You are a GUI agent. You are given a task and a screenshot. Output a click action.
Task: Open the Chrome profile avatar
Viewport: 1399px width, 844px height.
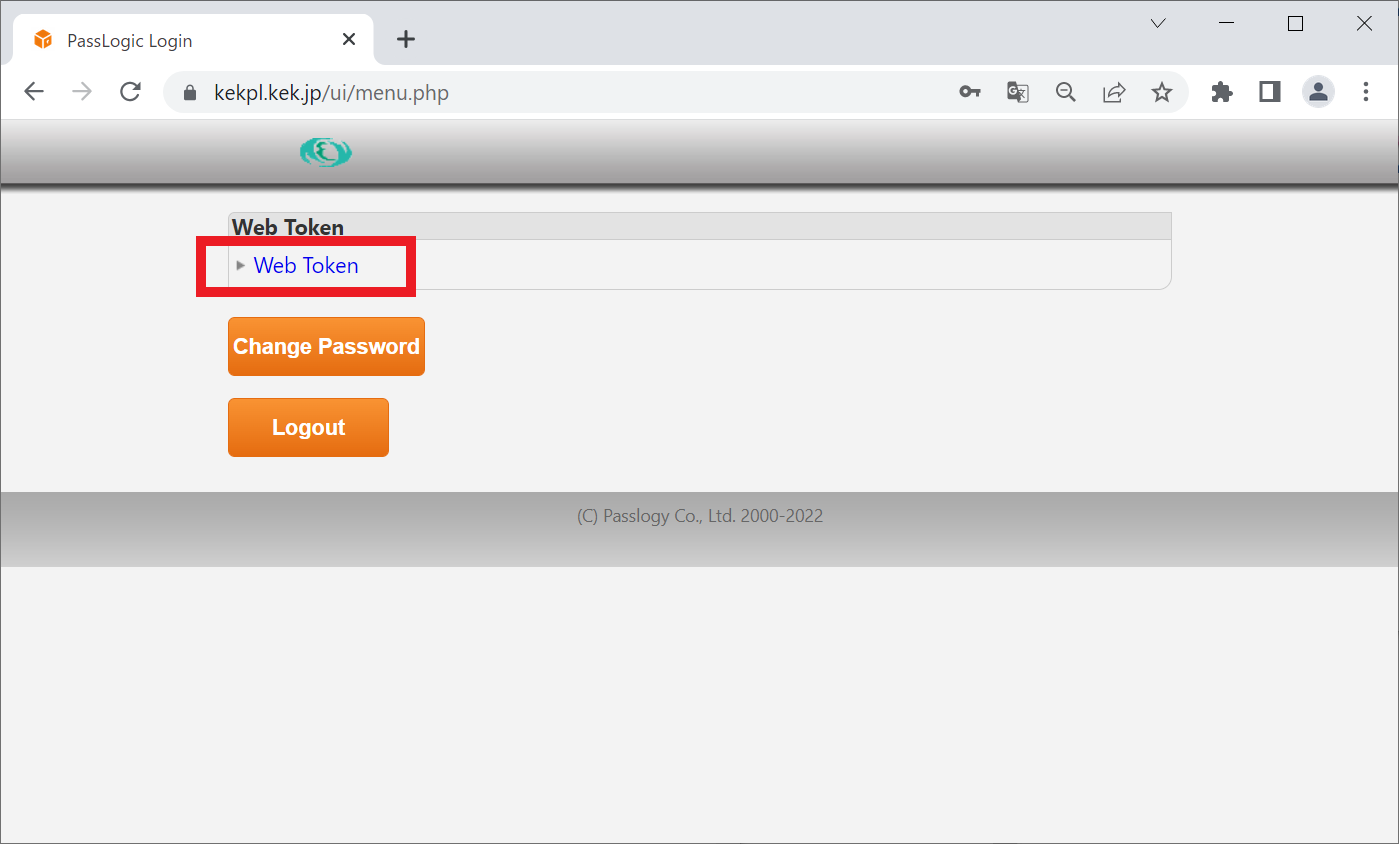pos(1318,92)
